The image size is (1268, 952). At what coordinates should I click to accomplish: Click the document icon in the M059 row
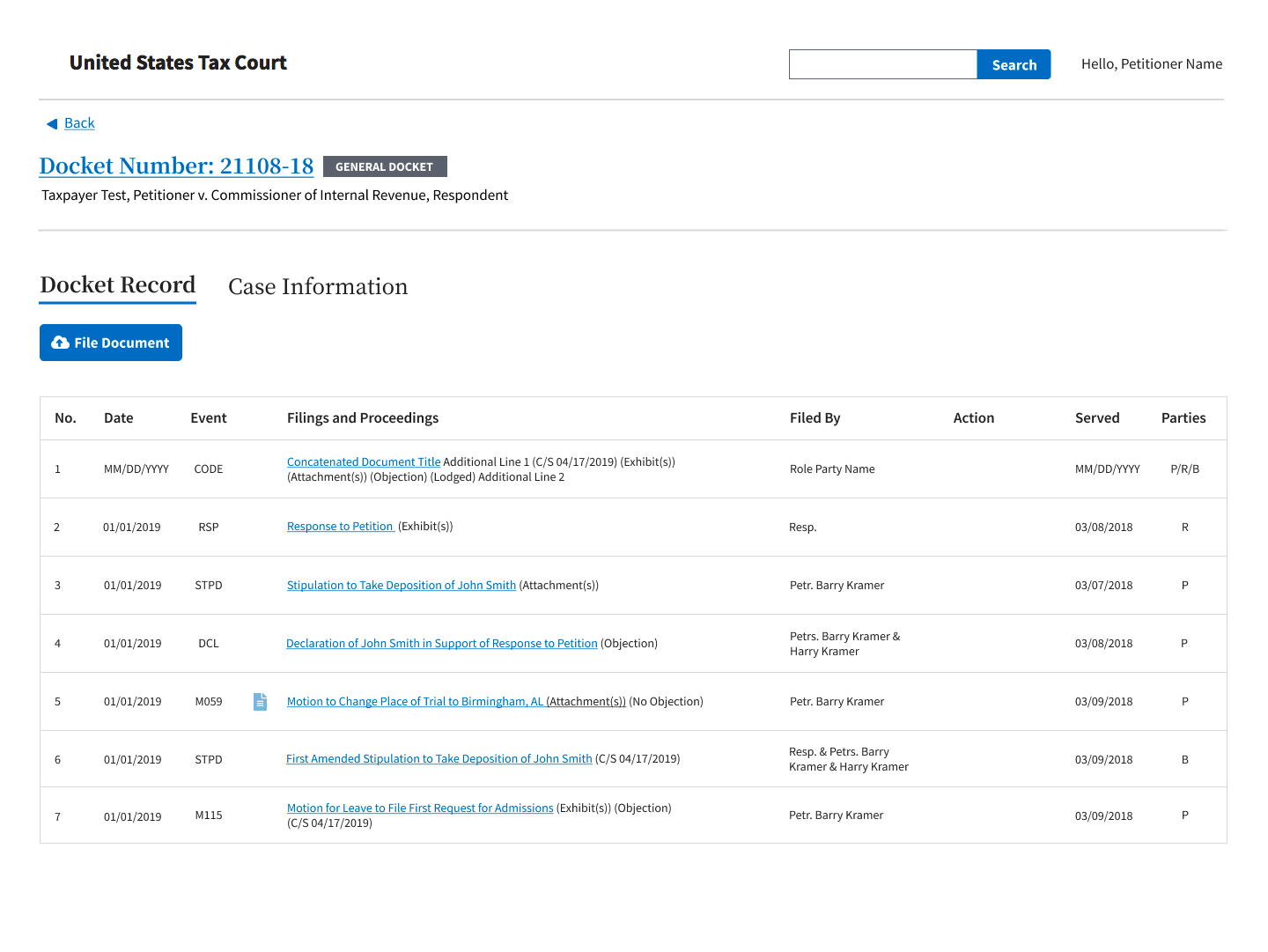pos(260,702)
